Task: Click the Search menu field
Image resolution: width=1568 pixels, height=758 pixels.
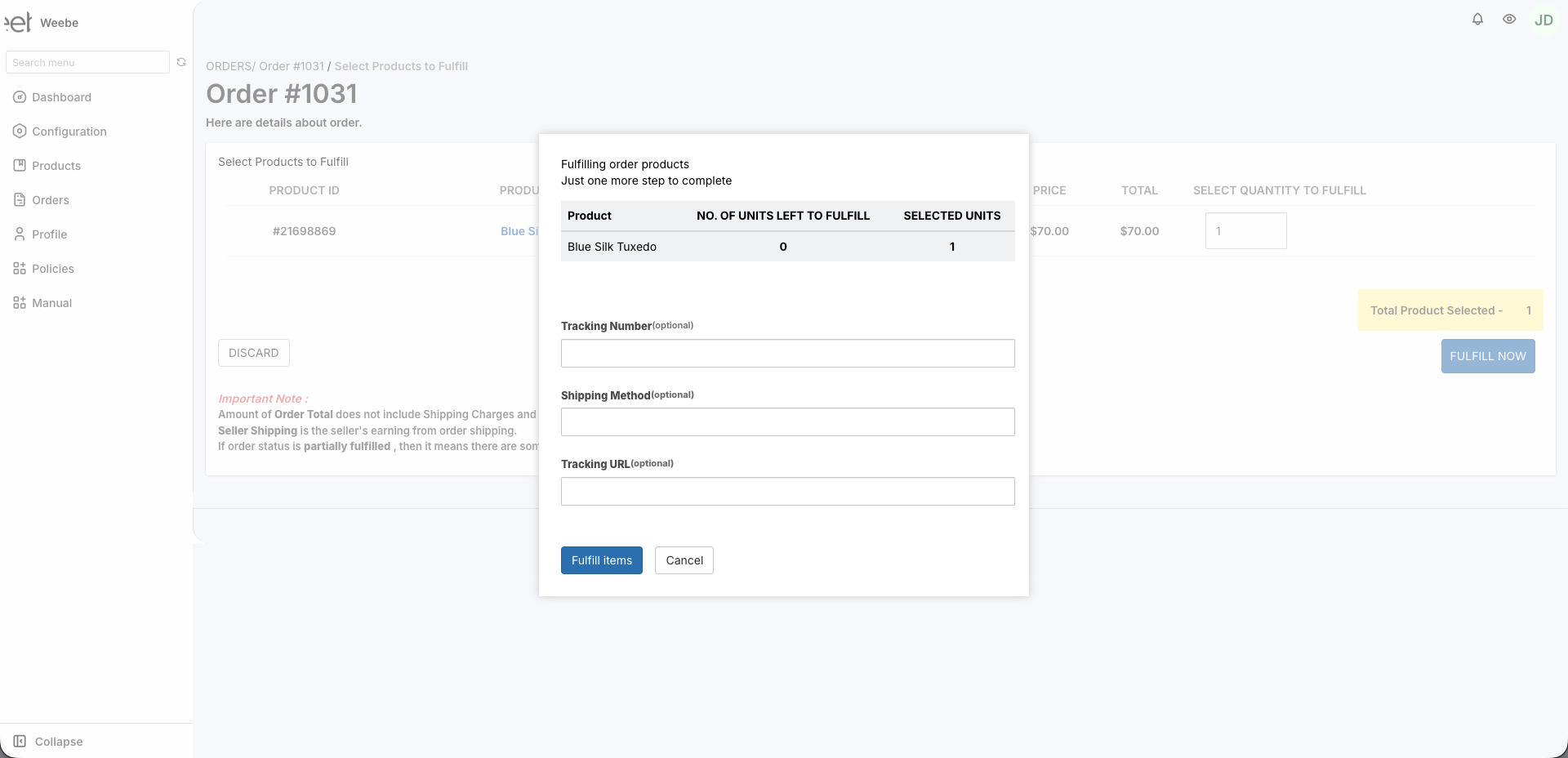Action: coord(88,62)
